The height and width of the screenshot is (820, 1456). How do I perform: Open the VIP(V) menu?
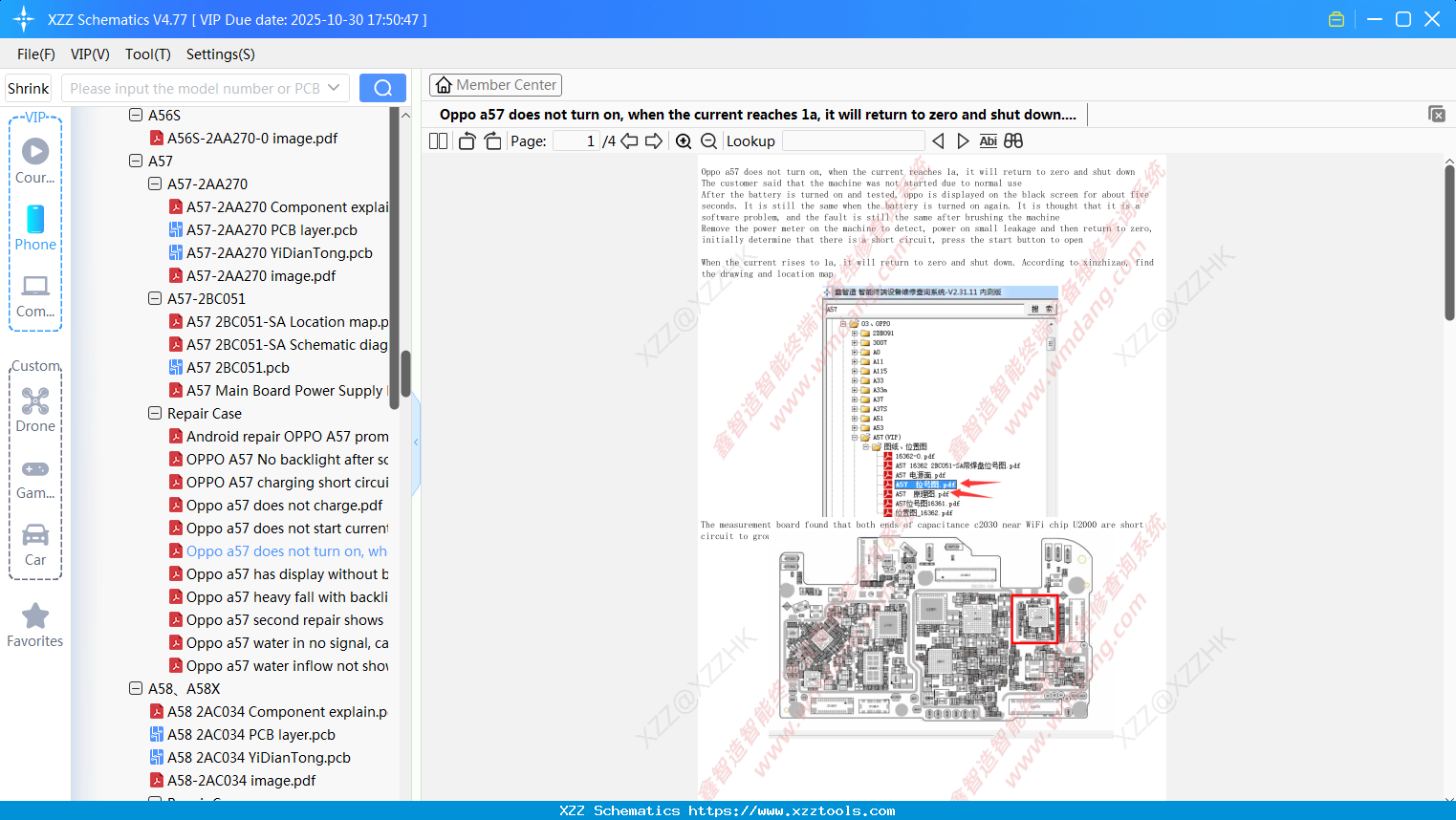[90, 54]
